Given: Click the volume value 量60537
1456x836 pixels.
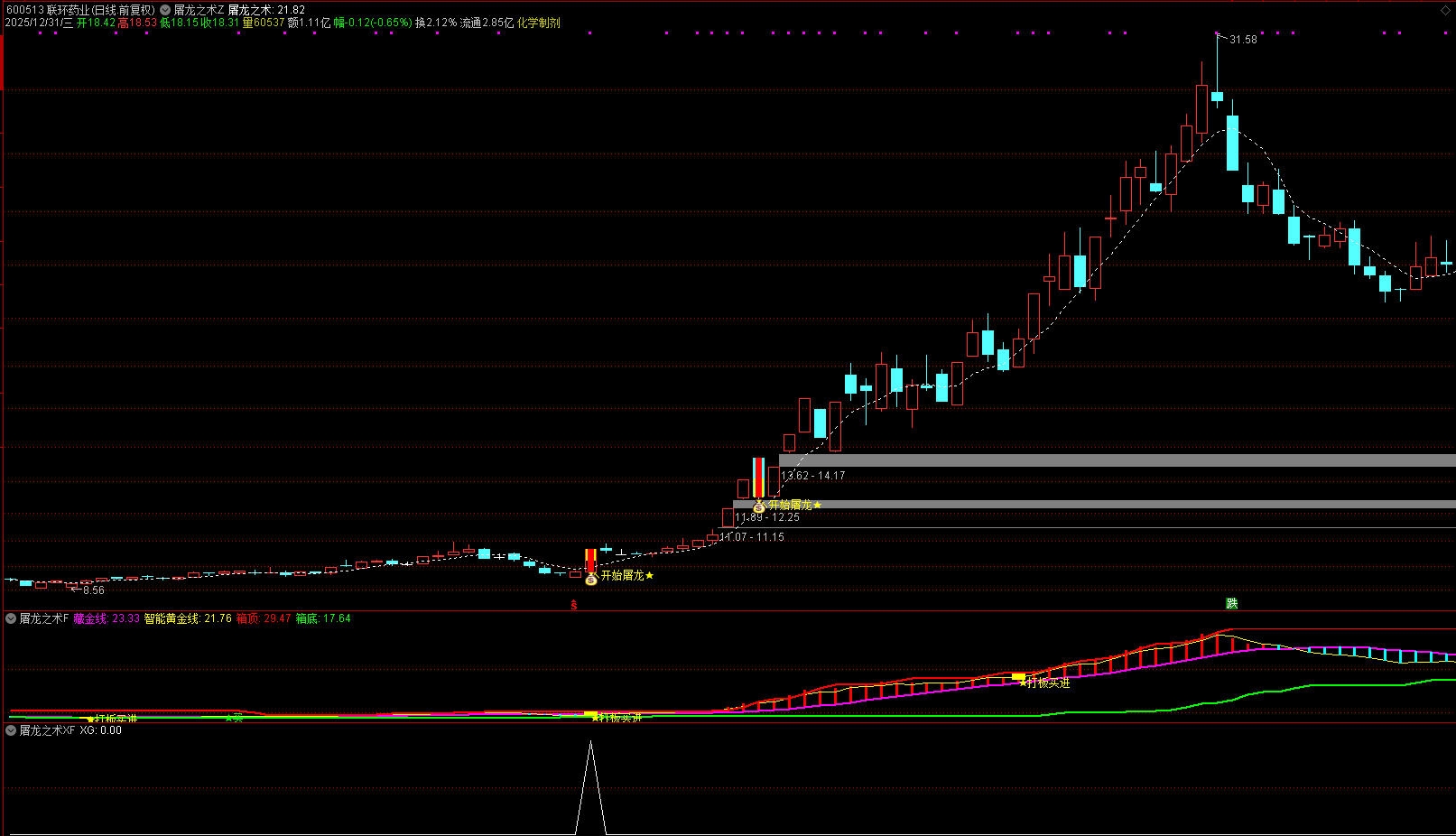Looking at the screenshot, I should click(264, 23).
